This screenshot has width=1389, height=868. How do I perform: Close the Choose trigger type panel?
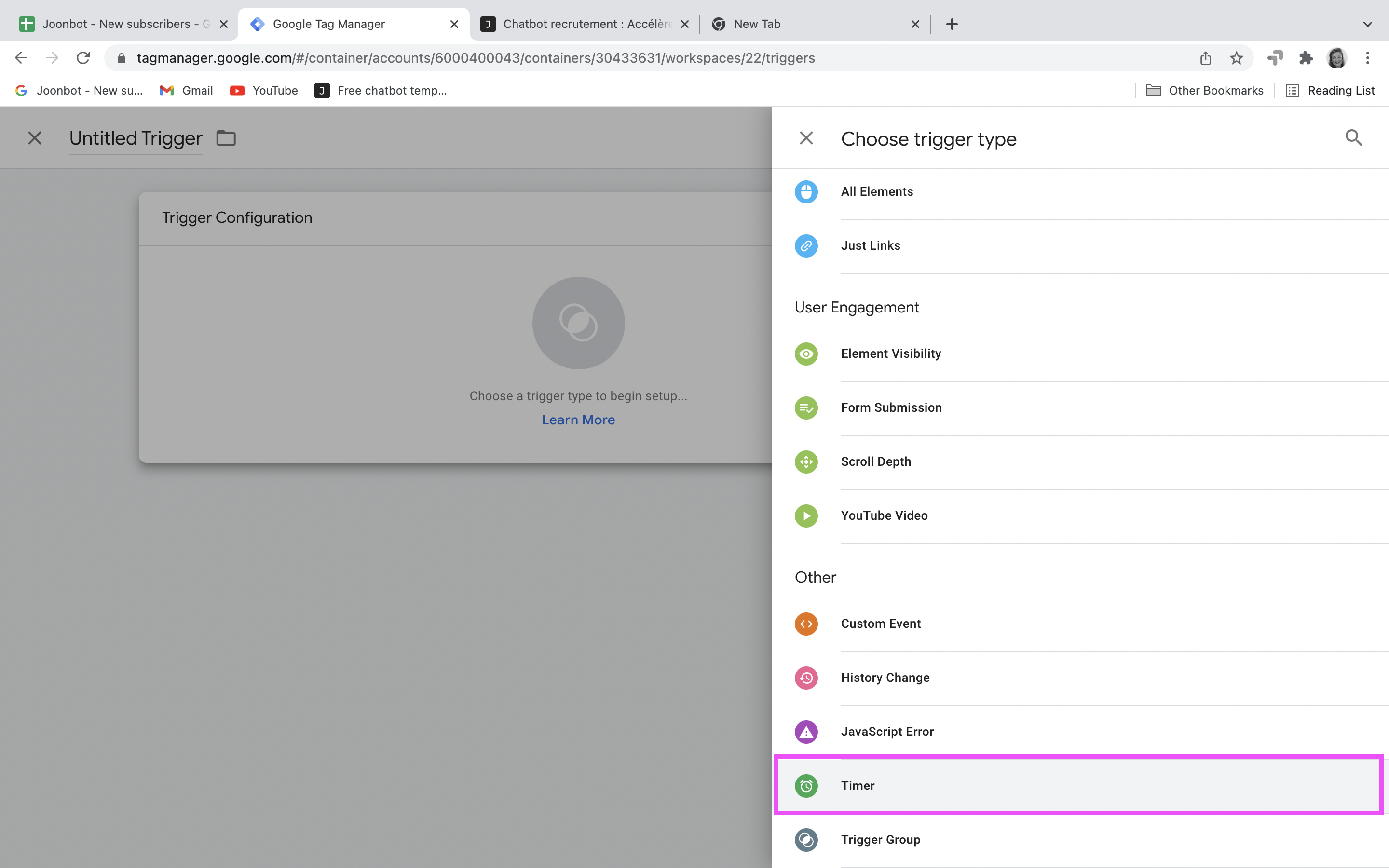pos(806,138)
